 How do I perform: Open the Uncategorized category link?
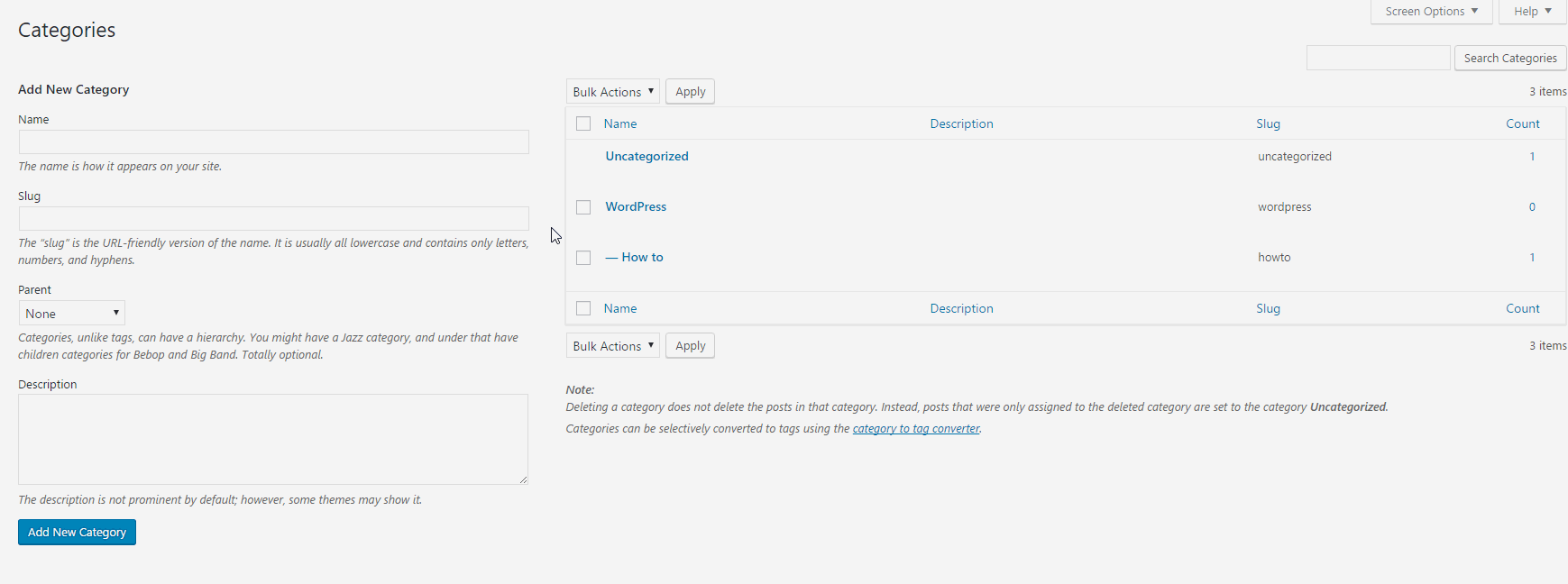[x=646, y=157]
